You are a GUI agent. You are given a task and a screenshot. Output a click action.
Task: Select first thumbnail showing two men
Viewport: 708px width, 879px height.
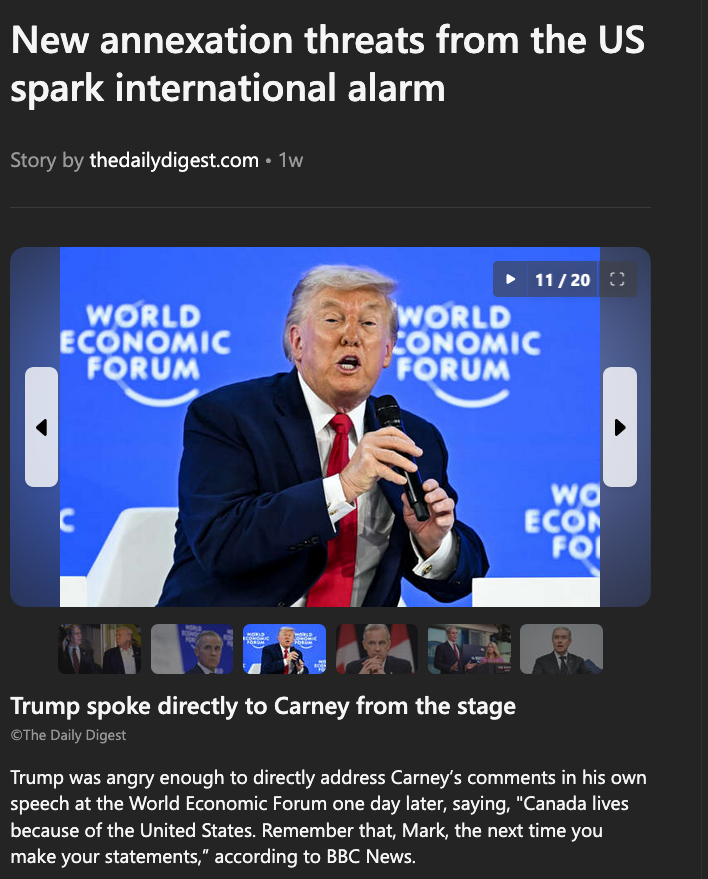click(99, 649)
